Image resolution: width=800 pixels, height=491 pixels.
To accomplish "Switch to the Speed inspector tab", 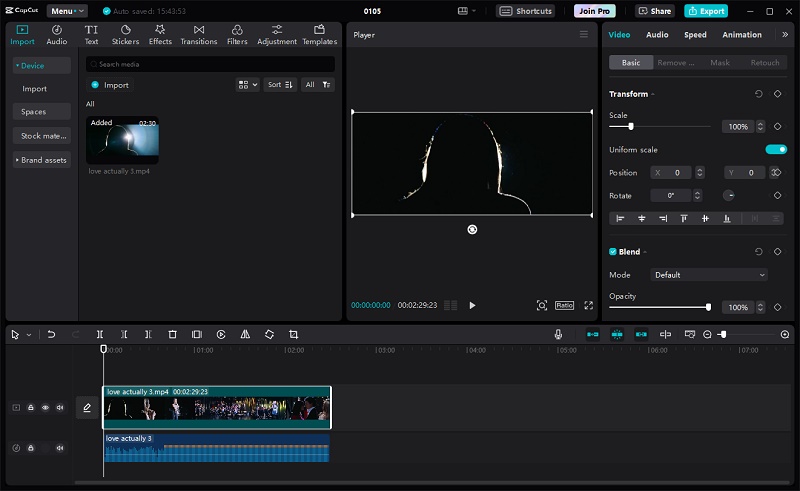I will coord(695,35).
